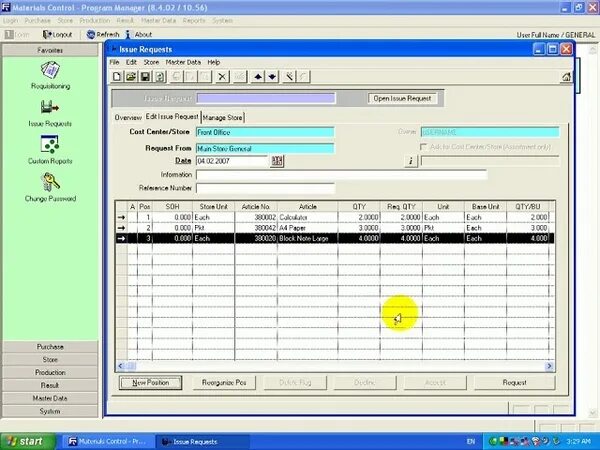Click the Information text field
This screenshot has height=450, width=600.
click(x=341, y=175)
